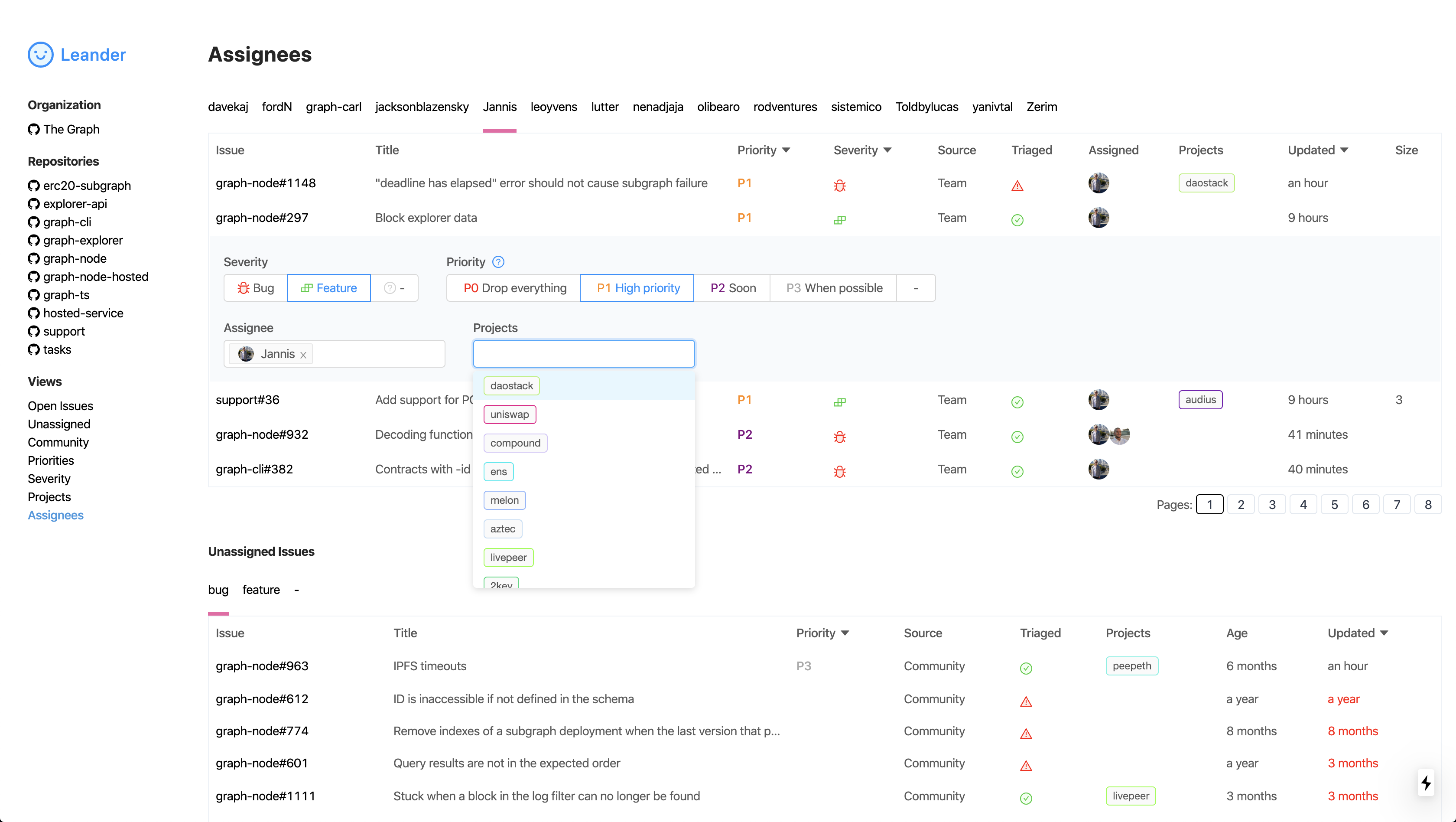Go to page 3 of results
The image size is (1456, 822).
pyautogui.click(x=1272, y=504)
